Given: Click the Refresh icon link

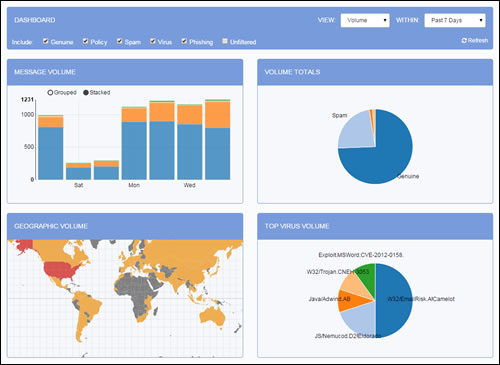Looking at the screenshot, I should pos(474,40).
